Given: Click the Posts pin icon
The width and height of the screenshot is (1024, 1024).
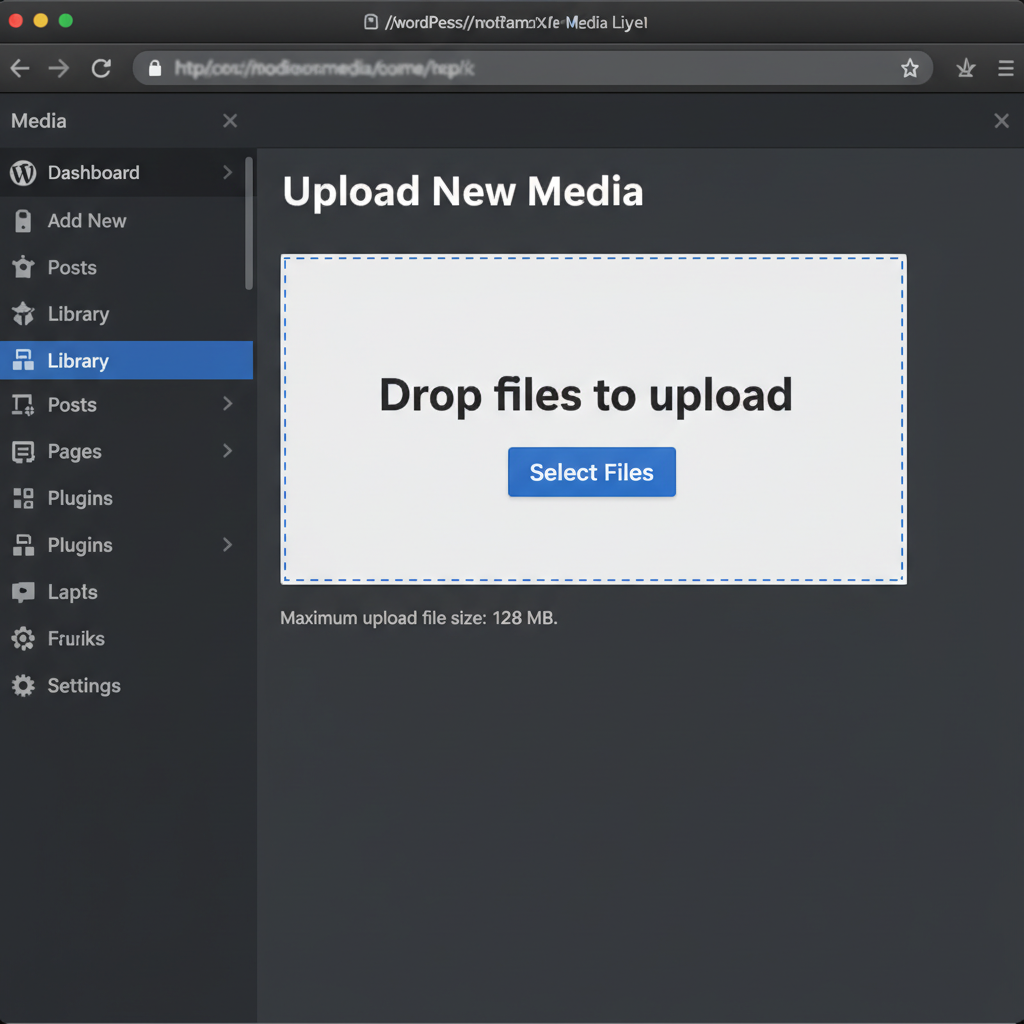Looking at the screenshot, I should (22, 268).
